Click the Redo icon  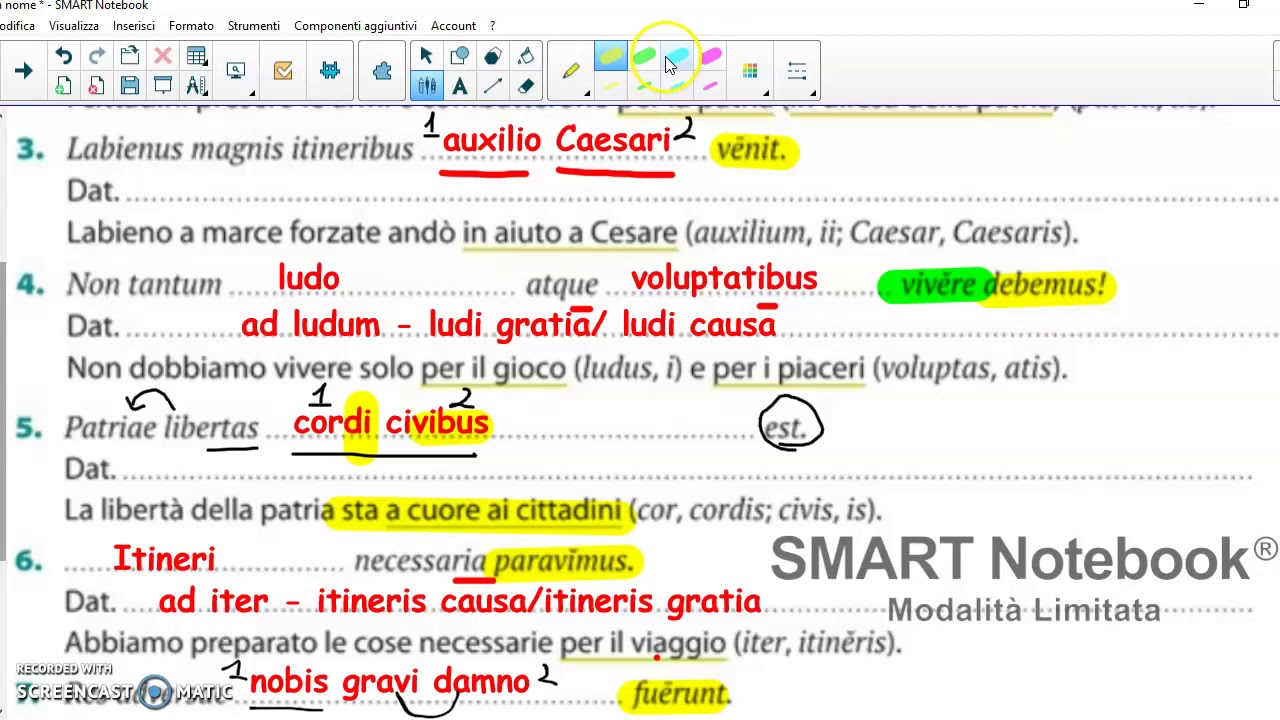pyautogui.click(x=96, y=56)
